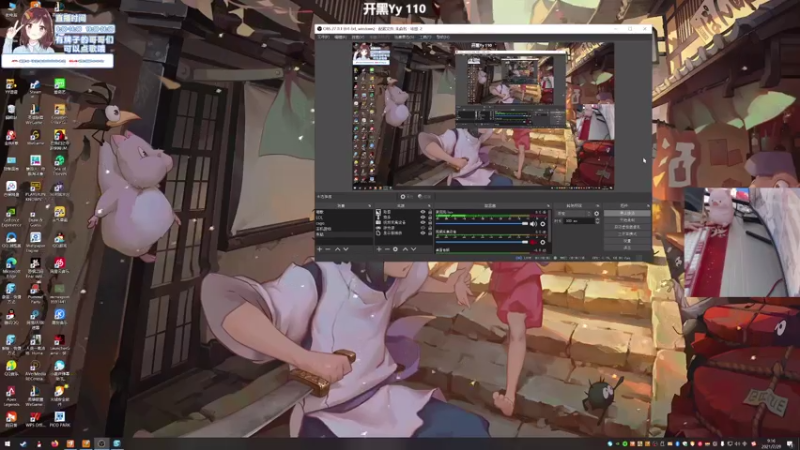
Task: Open 滤镜 (Filters) button under preview
Action: point(424,196)
